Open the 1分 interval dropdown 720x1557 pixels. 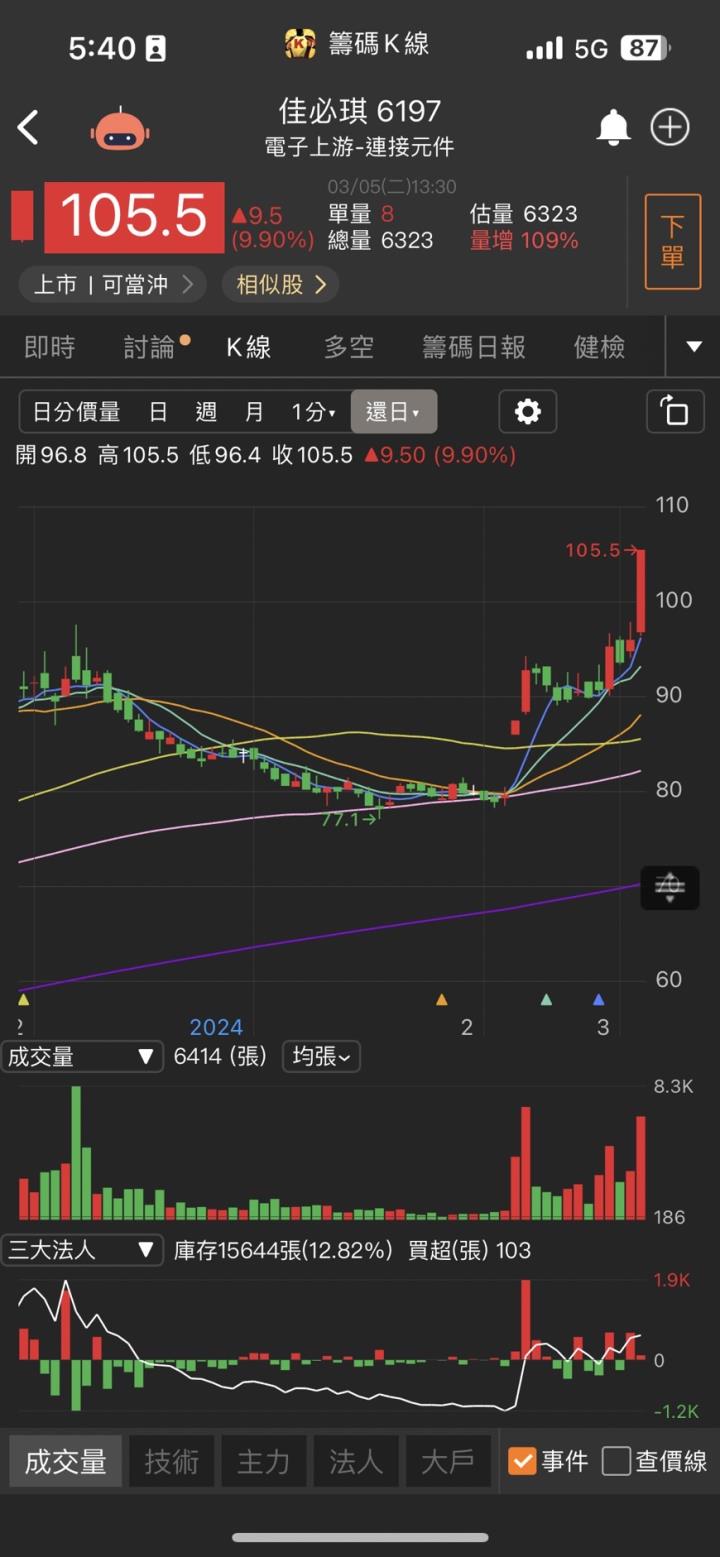click(314, 411)
